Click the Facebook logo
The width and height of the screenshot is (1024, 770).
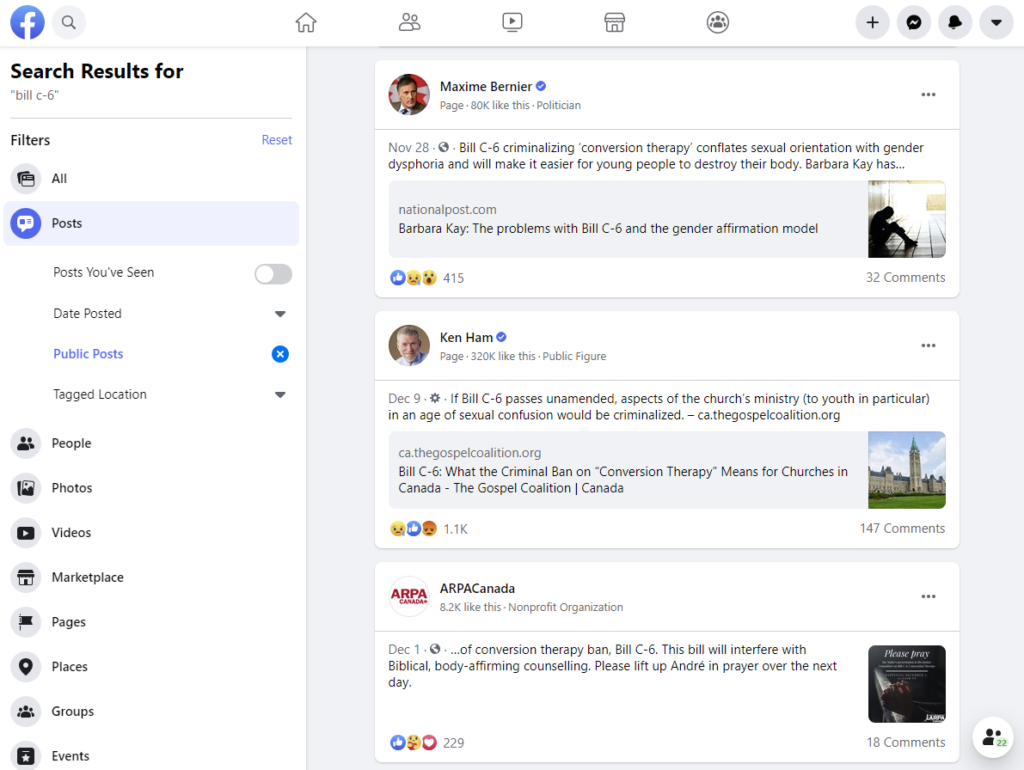[x=27, y=22]
